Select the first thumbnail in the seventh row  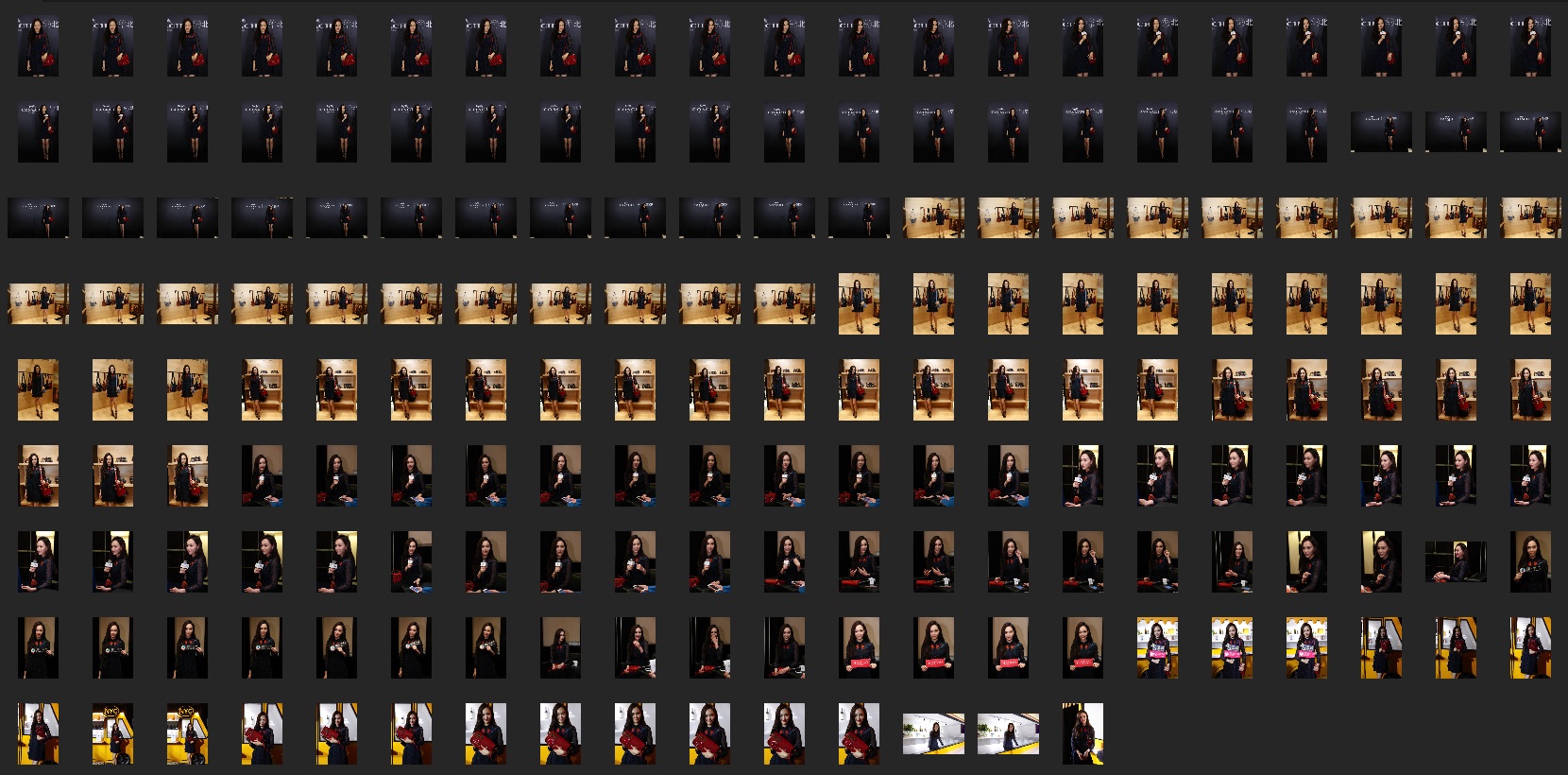pos(38,561)
